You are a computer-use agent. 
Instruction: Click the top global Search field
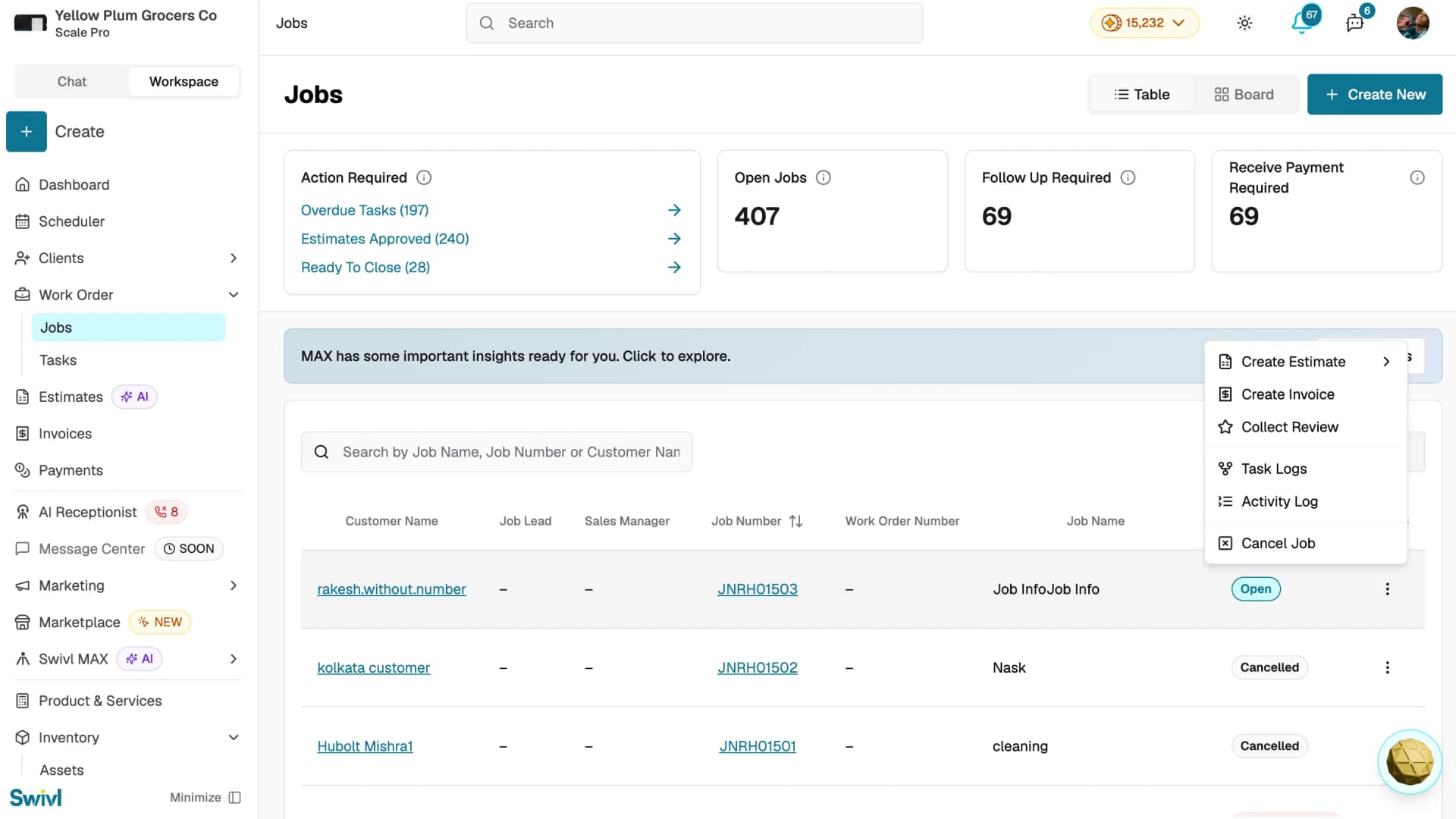694,23
